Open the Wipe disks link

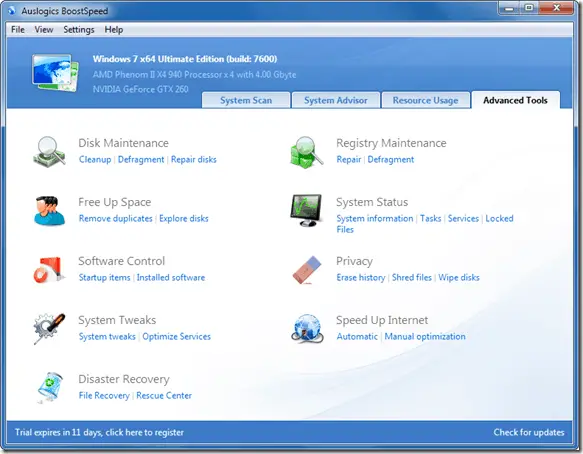459,277
